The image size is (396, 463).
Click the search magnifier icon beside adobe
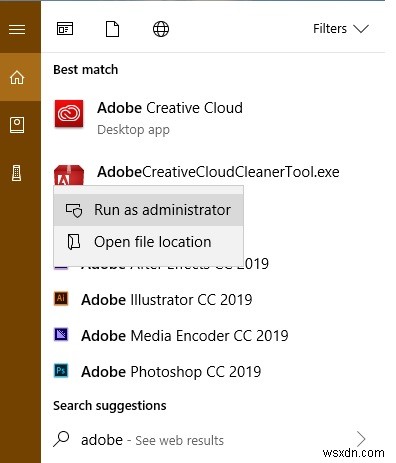[61, 439]
